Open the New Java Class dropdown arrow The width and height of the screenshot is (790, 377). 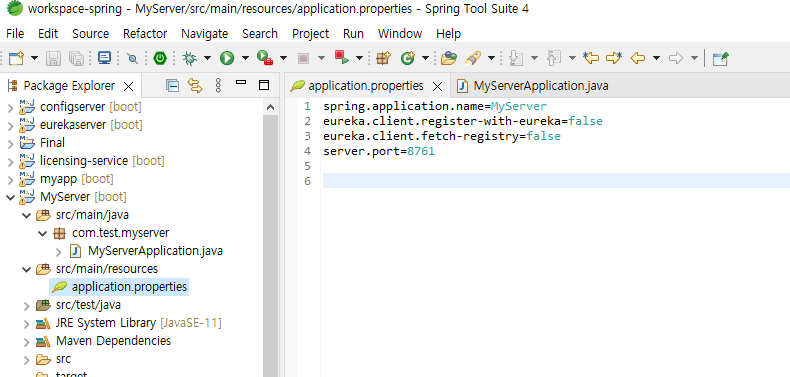425,58
